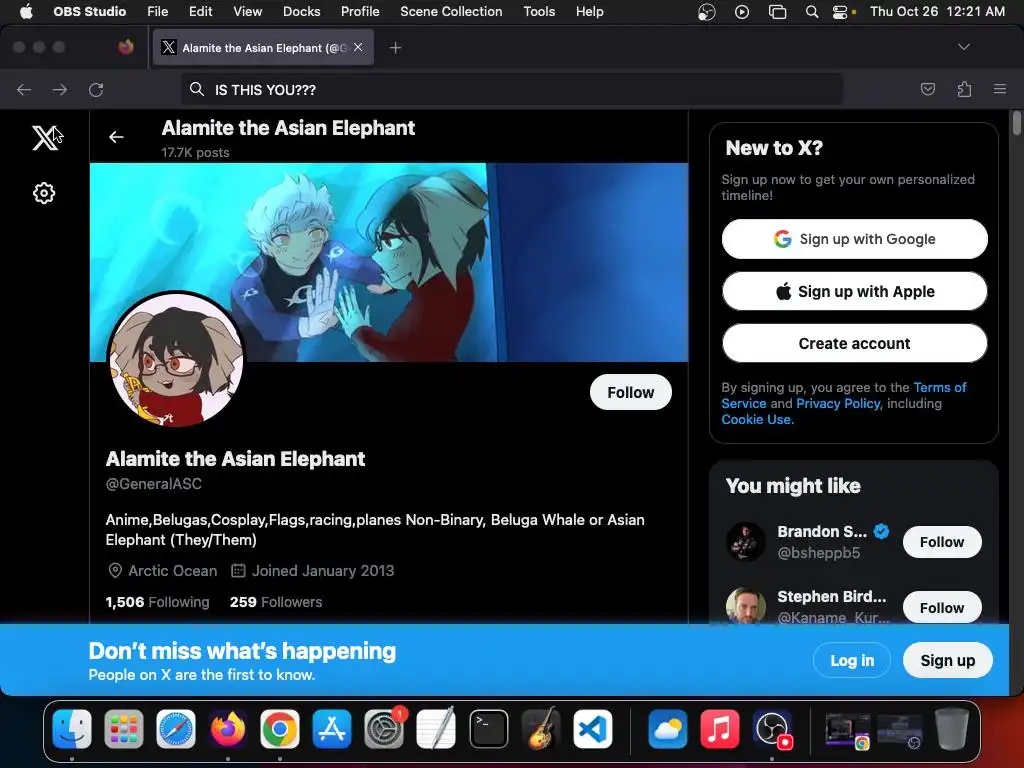This screenshot has height=768, width=1024.
Task: Expand the list all tabs chevron
Action: click(x=963, y=47)
